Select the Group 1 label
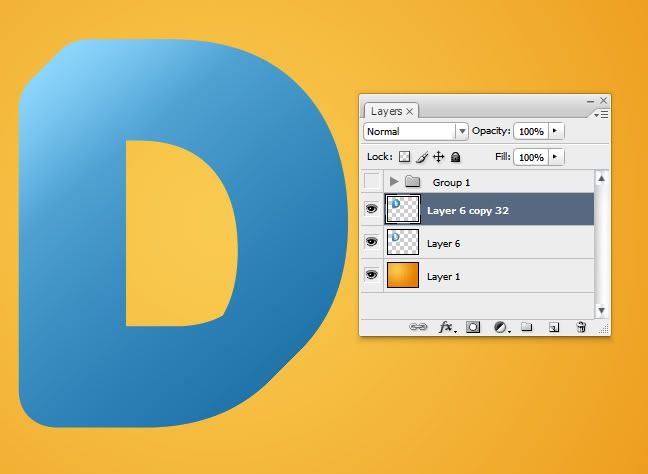The height and width of the screenshot is (474, 648). point(451,183)
